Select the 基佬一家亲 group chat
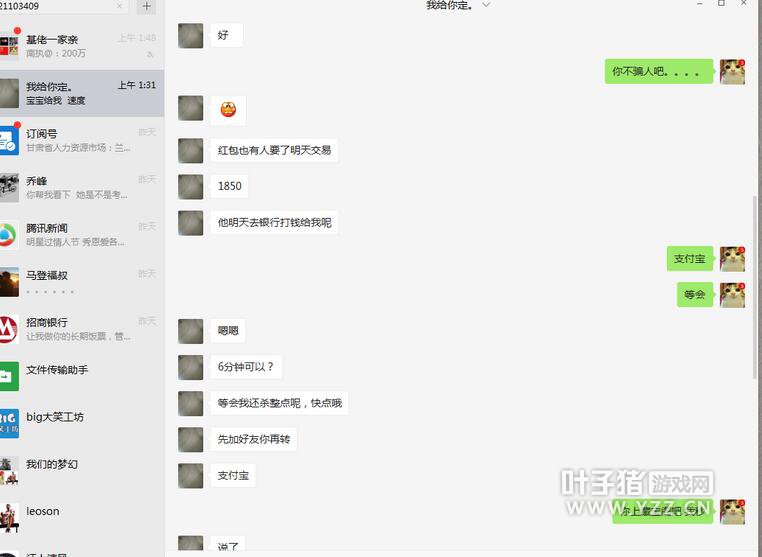The image size is (762, 557). (x=82, y=46)
